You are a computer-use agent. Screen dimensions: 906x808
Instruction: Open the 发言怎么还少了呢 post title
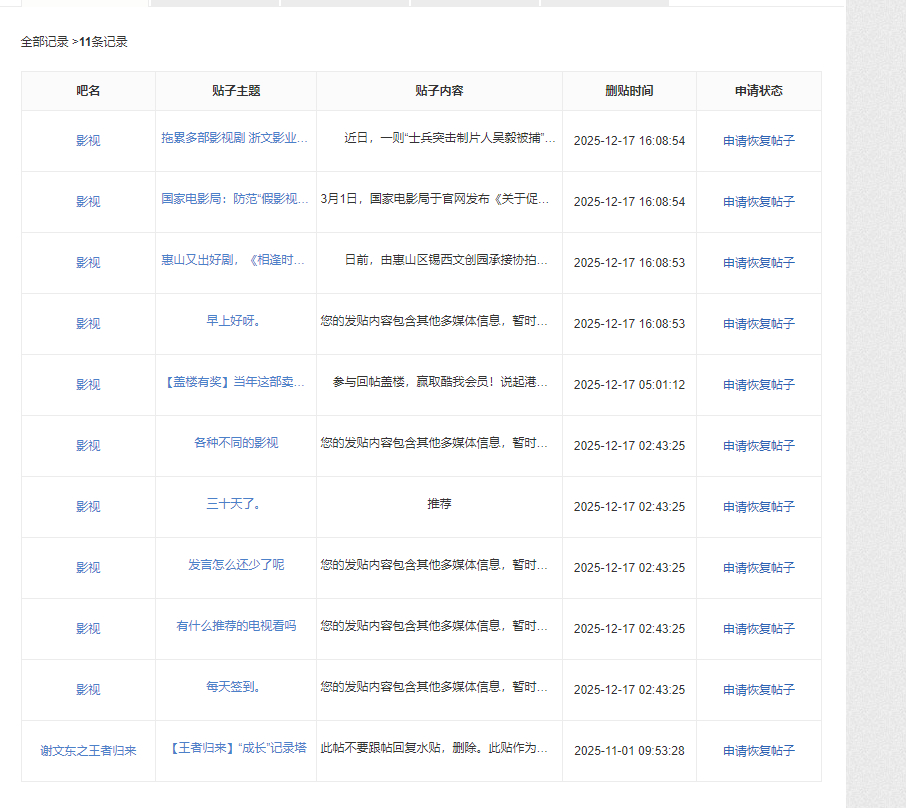click(235, 565)
